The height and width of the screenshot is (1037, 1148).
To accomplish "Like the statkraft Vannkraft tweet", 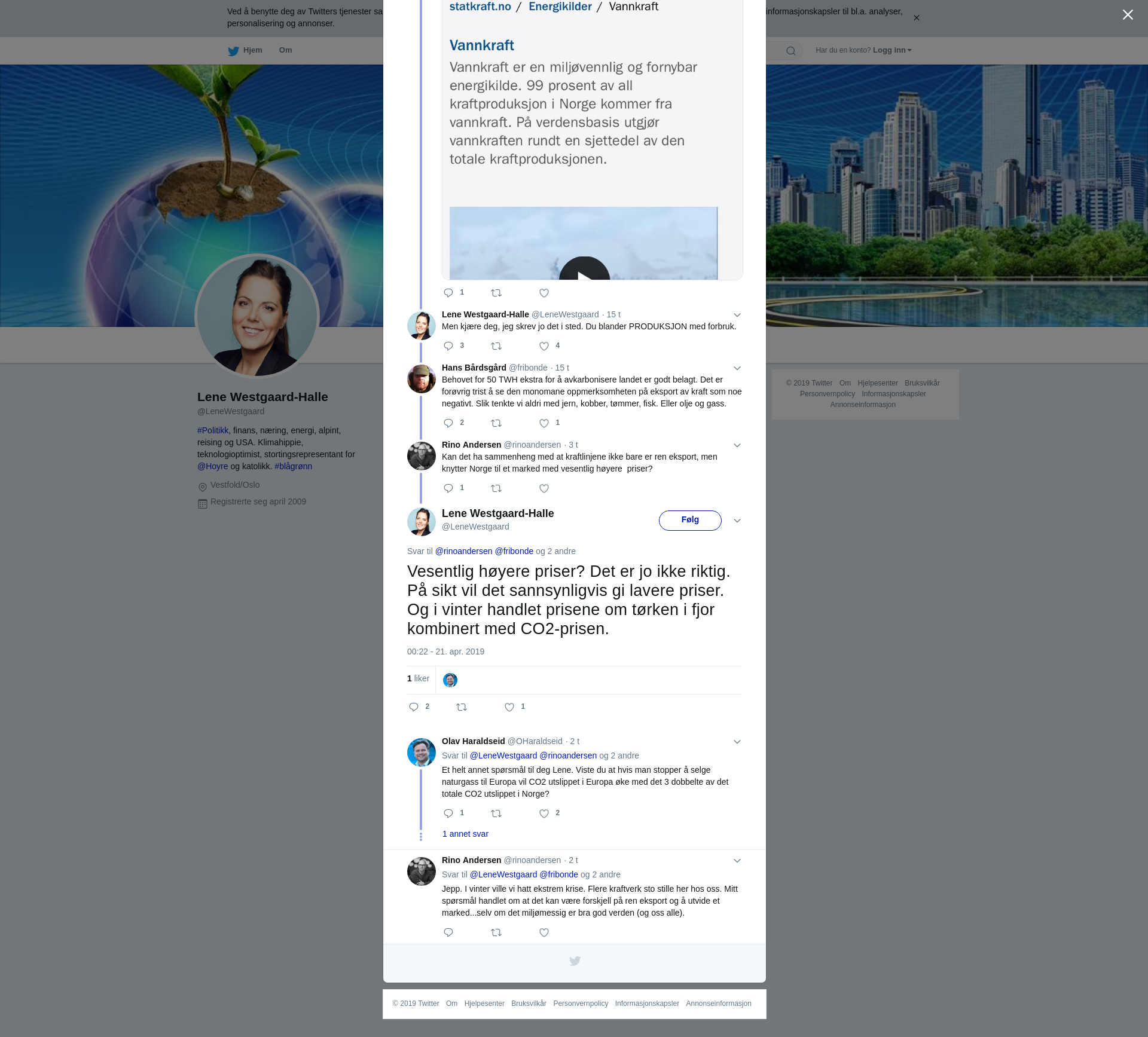I will tap(544, 293).
